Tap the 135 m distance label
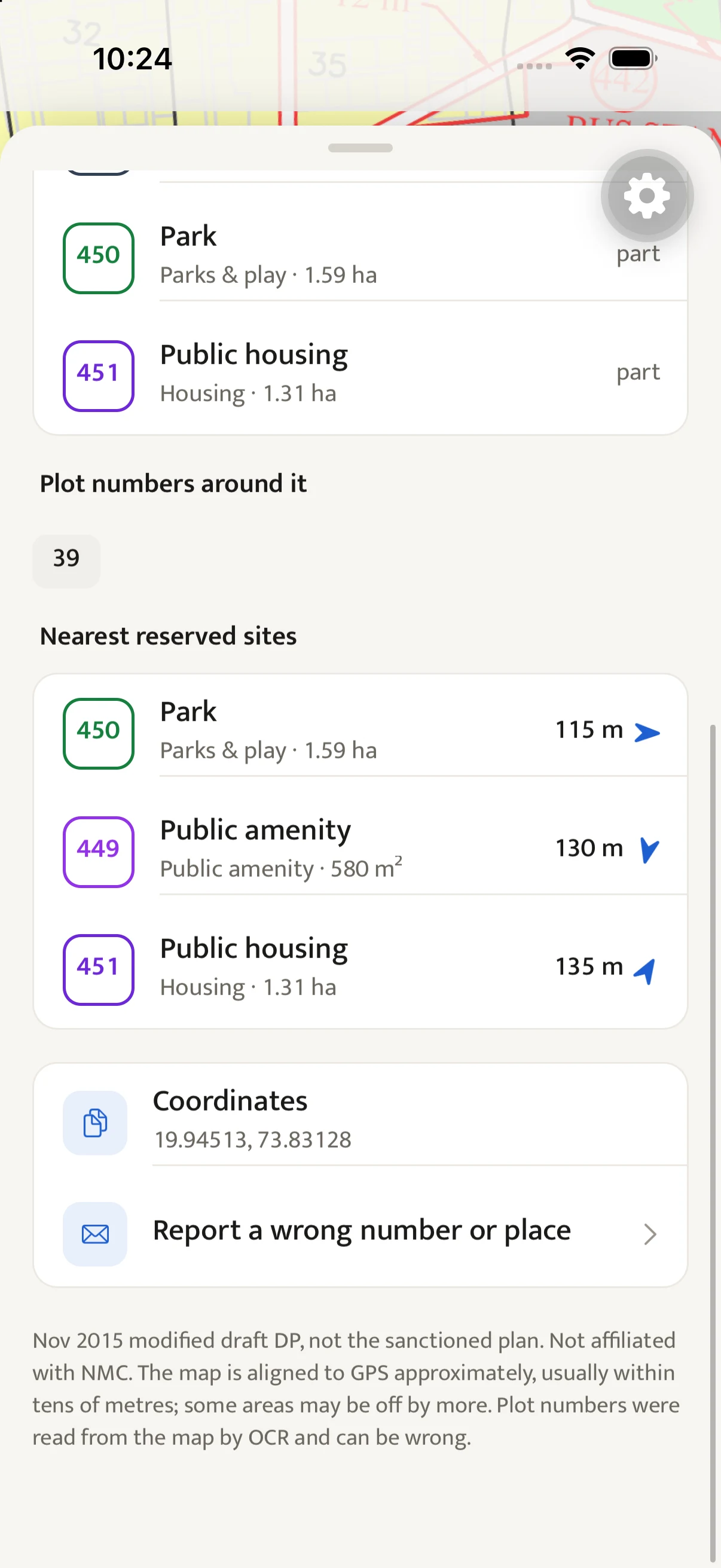The width and height of the screenshot is (721, 1568). tap(589, 966)
